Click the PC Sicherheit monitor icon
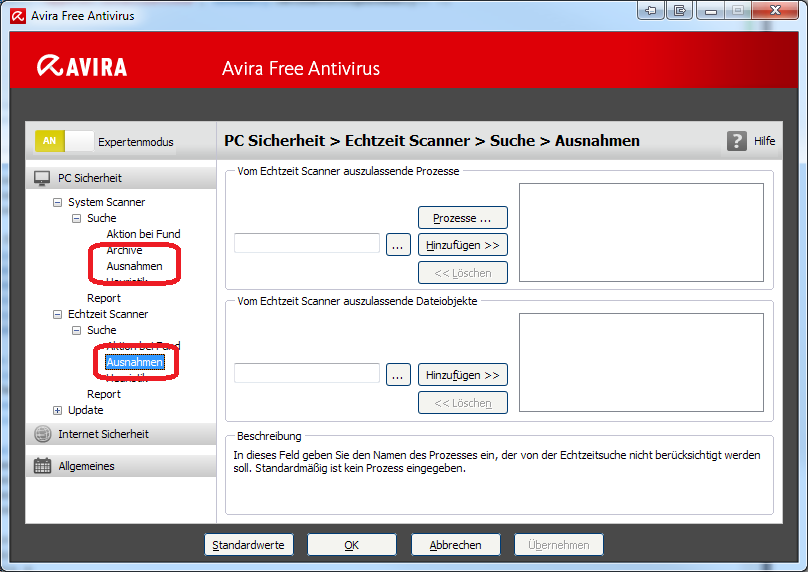The image size is (808, 572). click(42, 178)
